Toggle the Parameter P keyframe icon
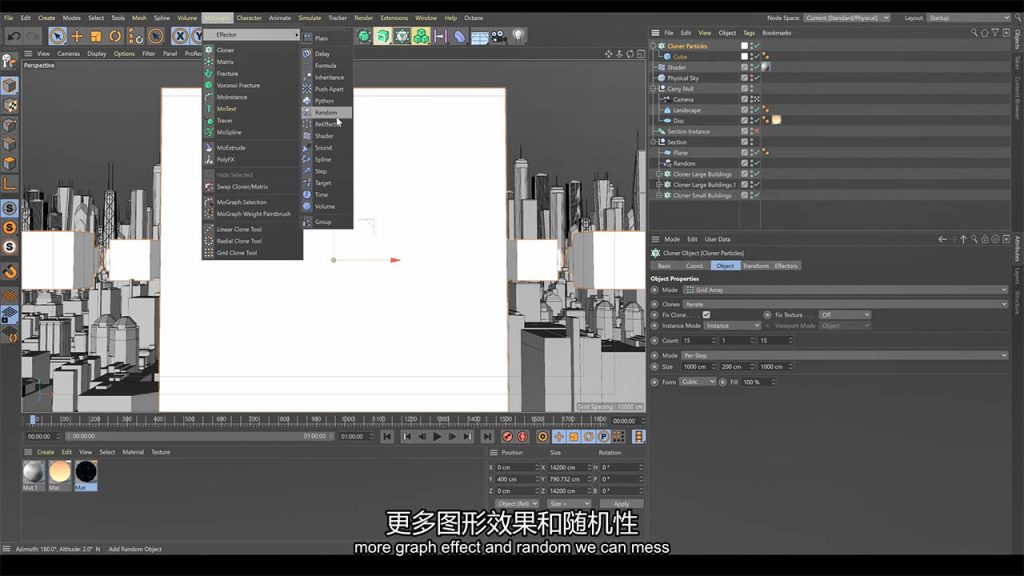 pos(603,436)
